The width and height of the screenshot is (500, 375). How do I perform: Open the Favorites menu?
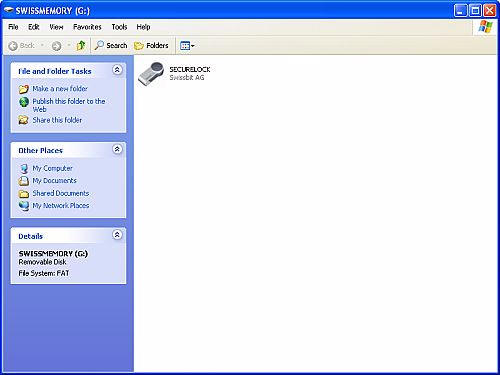[87, 27]
